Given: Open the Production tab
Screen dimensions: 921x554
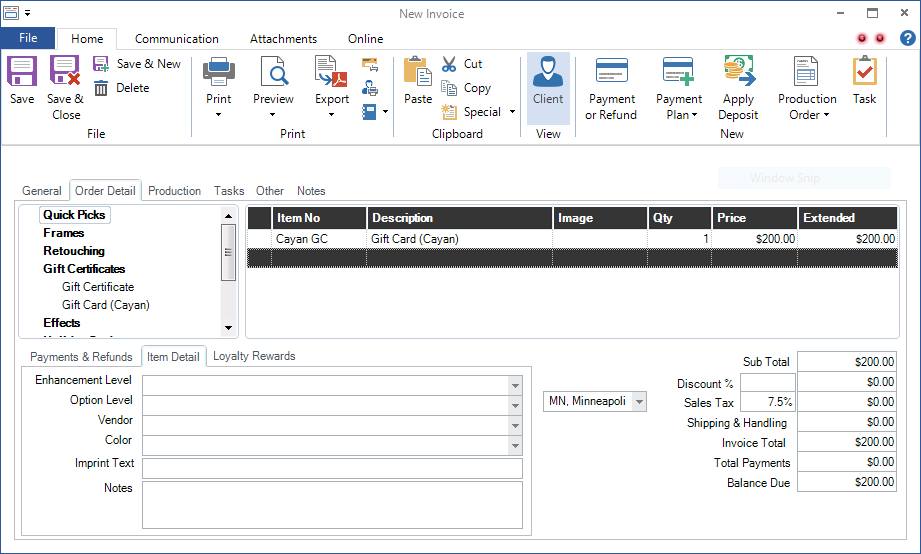Looking at the screenshot, I should coord(174,191).
